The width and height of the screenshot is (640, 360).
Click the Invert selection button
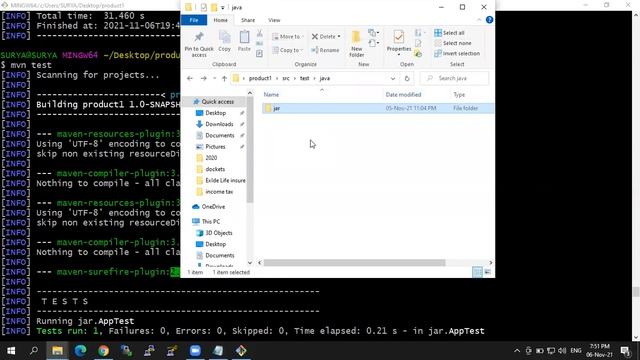[x=457, y=53]
